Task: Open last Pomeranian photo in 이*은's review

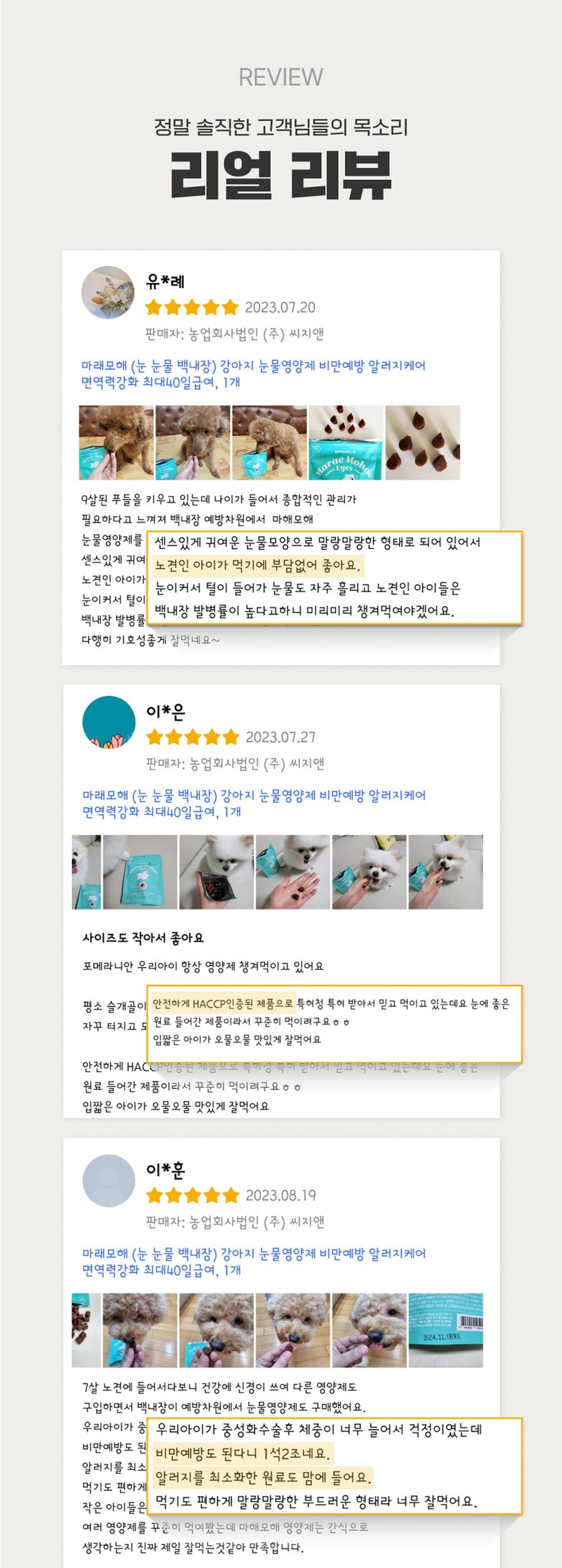Action: click(446, 872)
